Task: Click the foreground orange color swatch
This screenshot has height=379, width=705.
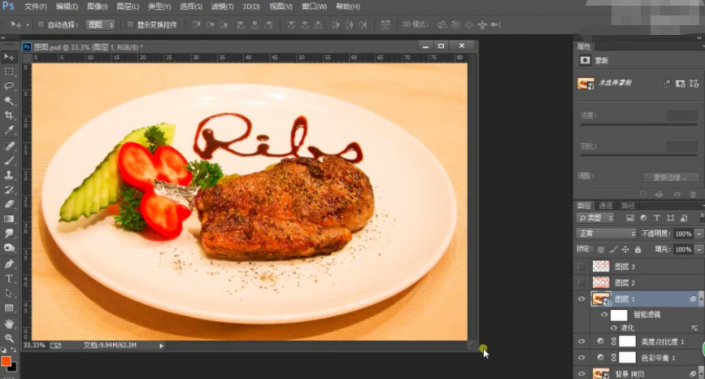Action: click(x=6, y=361)
